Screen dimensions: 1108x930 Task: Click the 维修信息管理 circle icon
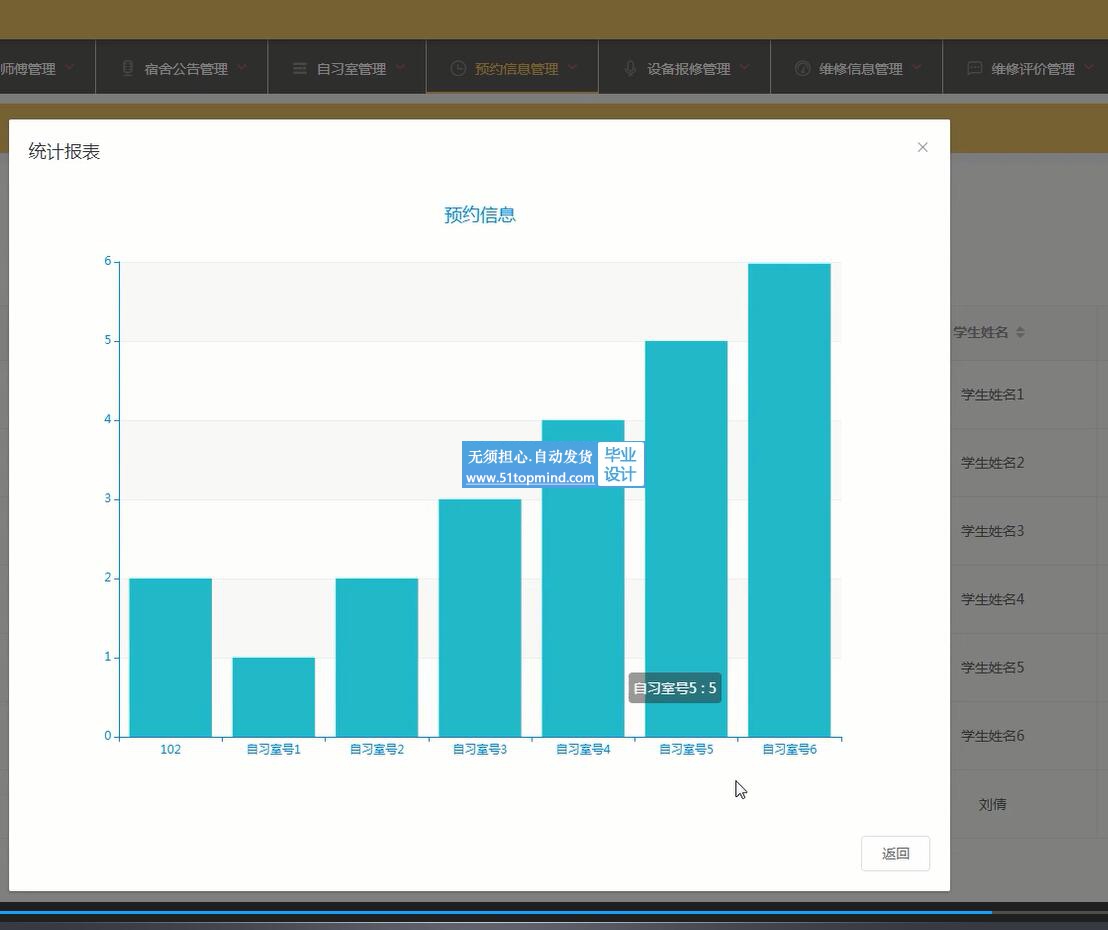pyautogui.click(x=802, y=68)
